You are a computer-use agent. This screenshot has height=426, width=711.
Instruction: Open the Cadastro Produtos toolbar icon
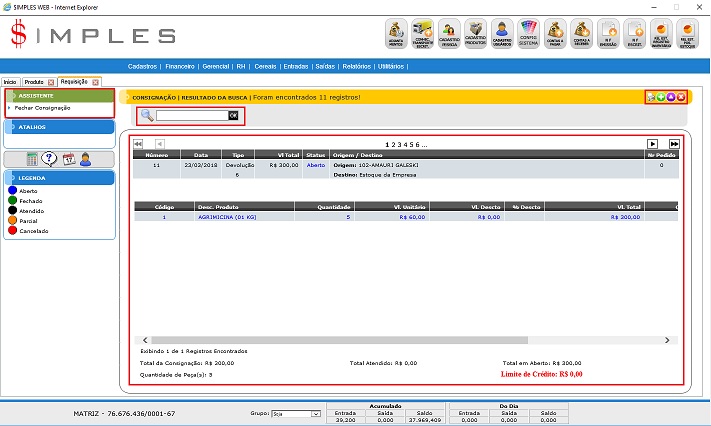click(x=476, y=33)
